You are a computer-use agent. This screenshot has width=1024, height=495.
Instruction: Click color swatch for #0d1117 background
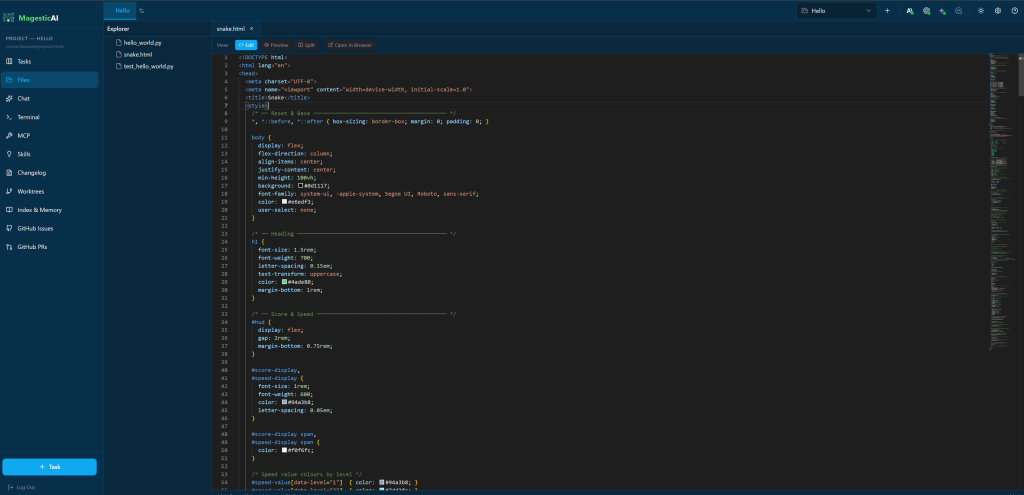point(300,185)
